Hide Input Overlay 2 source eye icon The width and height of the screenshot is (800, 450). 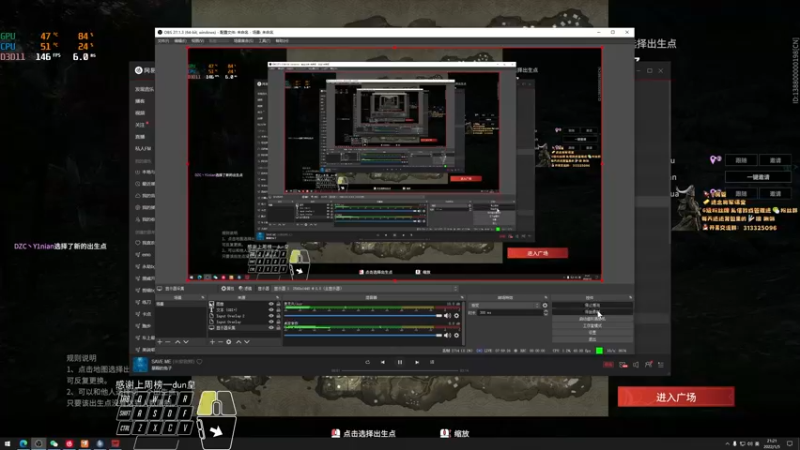pos(271,316)
